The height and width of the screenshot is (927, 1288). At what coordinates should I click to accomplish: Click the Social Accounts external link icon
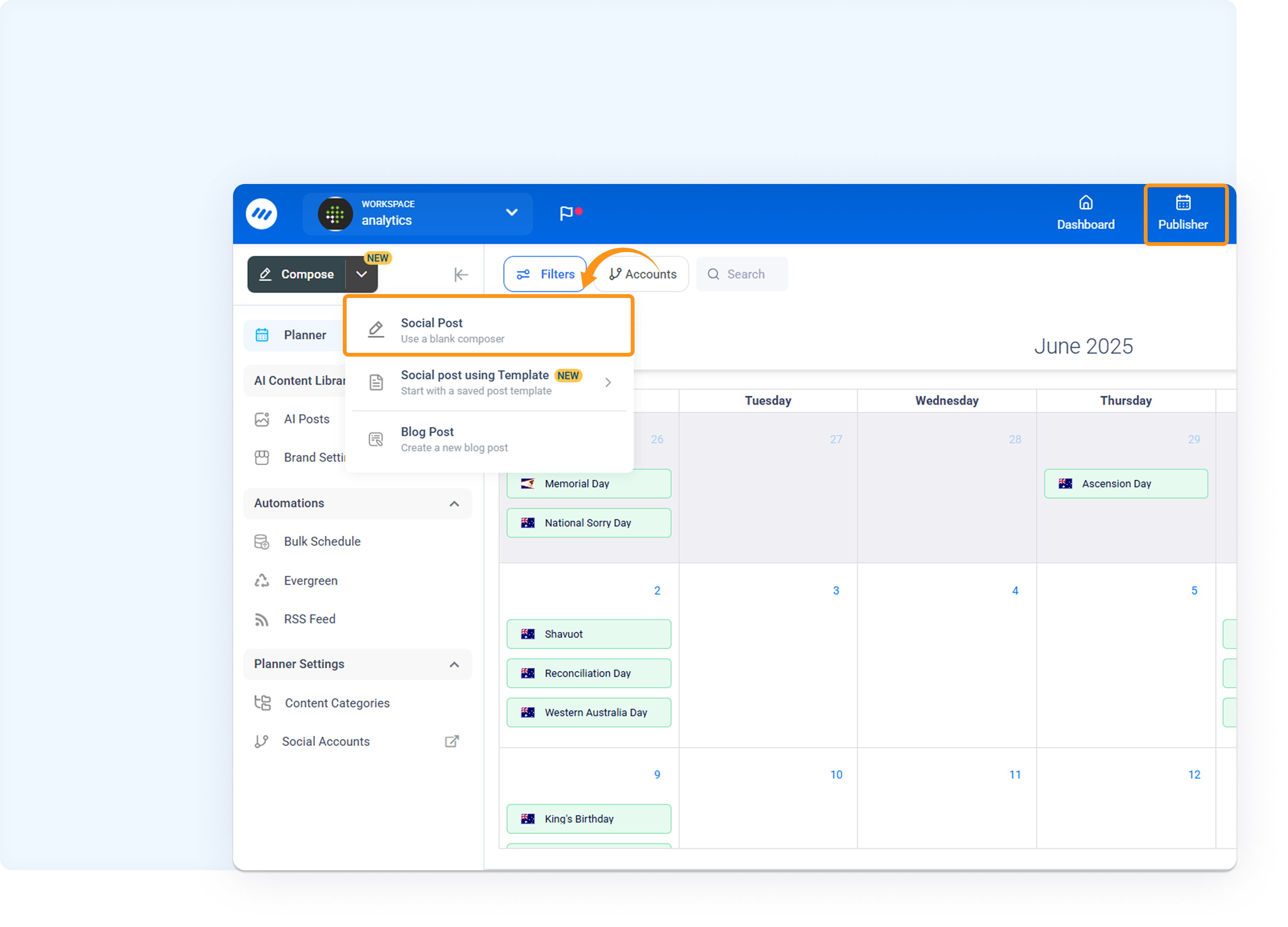pos(452,741)
